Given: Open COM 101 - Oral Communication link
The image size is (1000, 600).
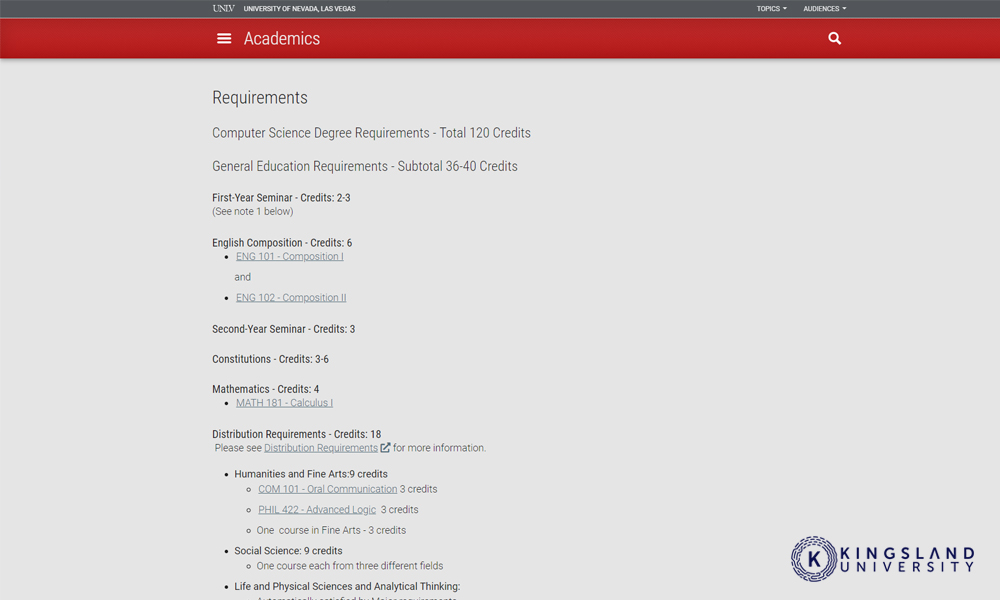Looking at the screenshot, I should pos(327,489).
